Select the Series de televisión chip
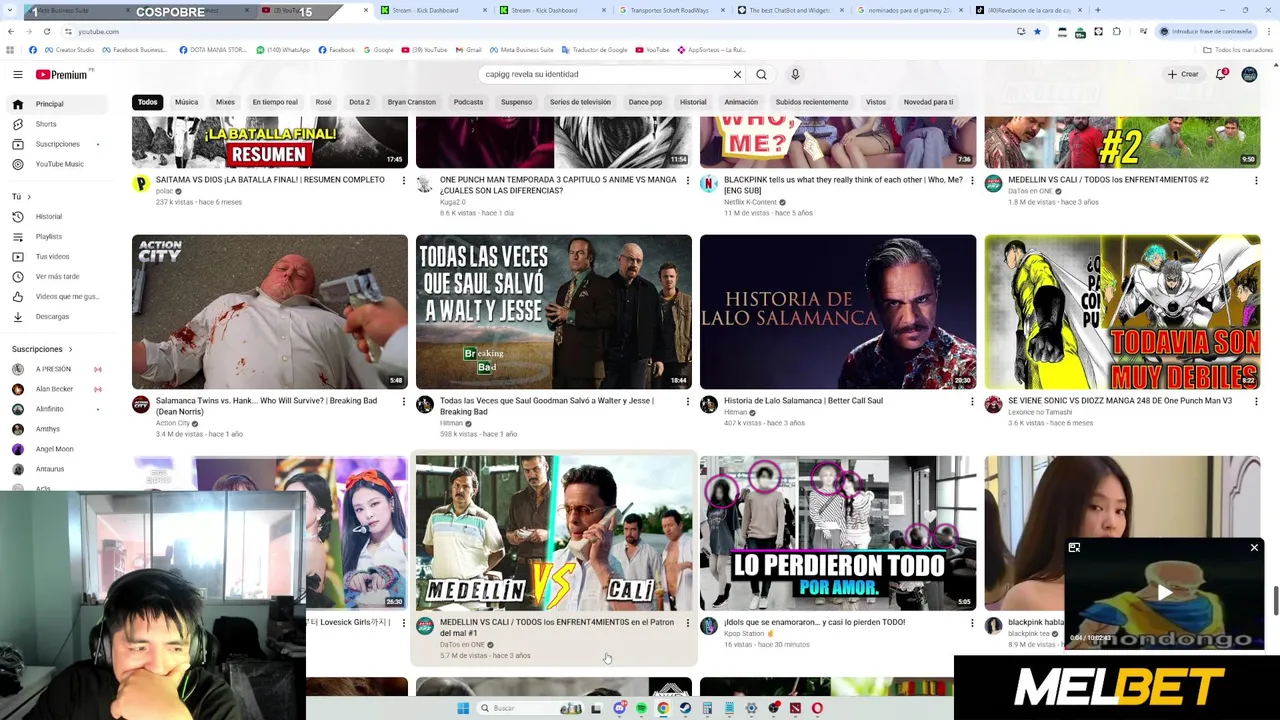This screenshot has height=720, width=1280. tap(580, 102)
